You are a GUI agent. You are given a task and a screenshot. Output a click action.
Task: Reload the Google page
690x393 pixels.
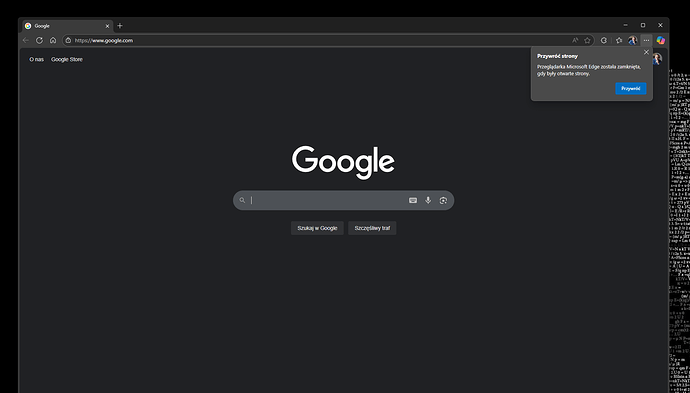click(x=39, y=40)
